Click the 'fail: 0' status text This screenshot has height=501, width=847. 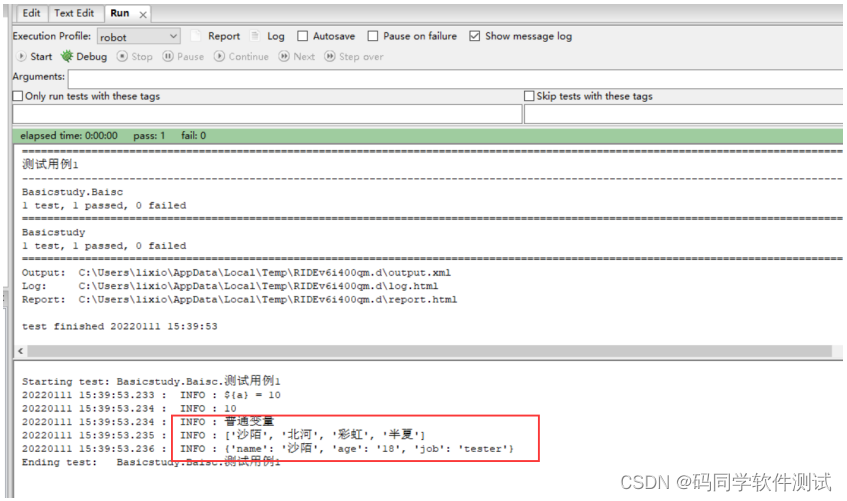click(x=193, y=136)
